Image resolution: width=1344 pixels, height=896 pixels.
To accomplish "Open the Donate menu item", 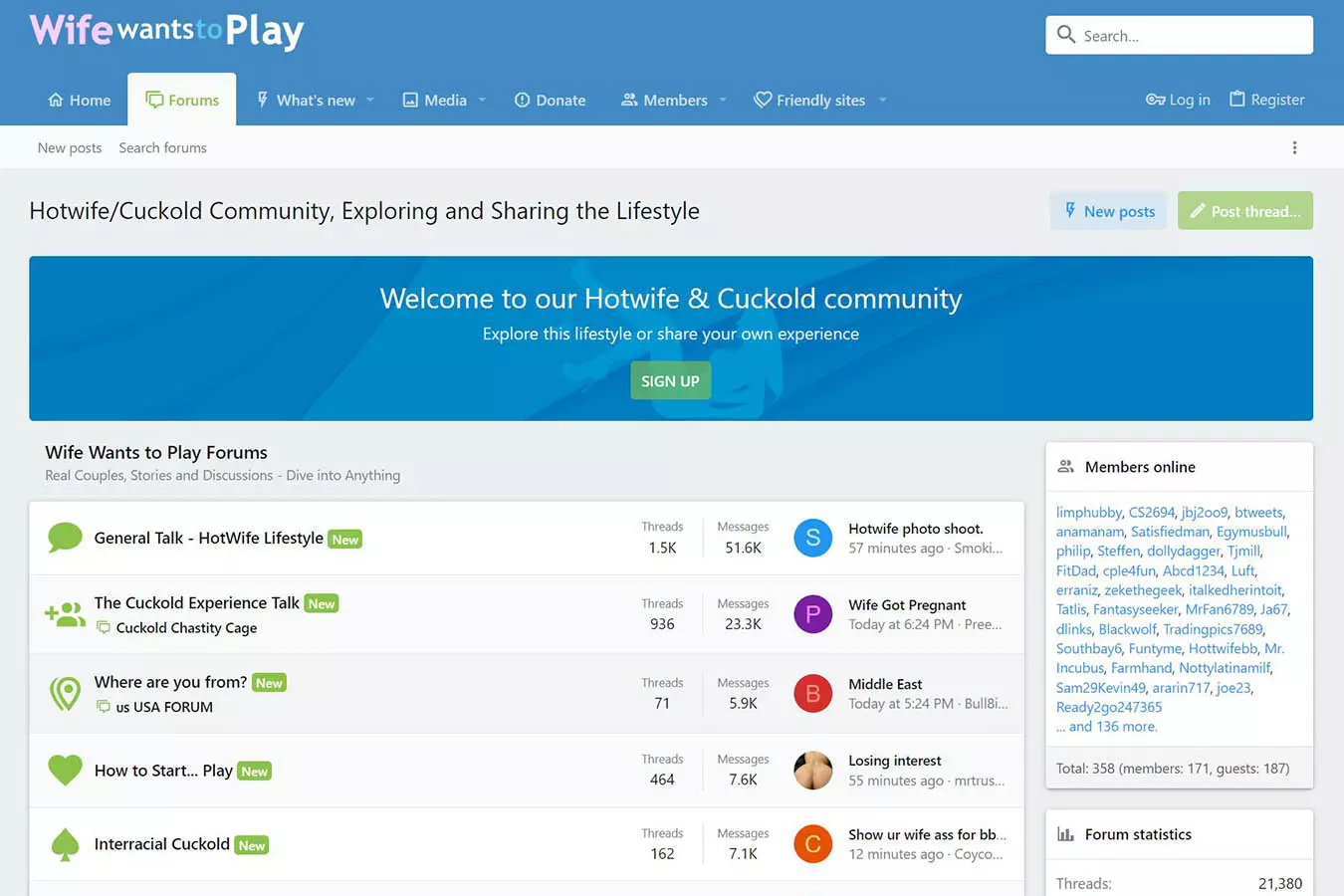I will (550, 100).
